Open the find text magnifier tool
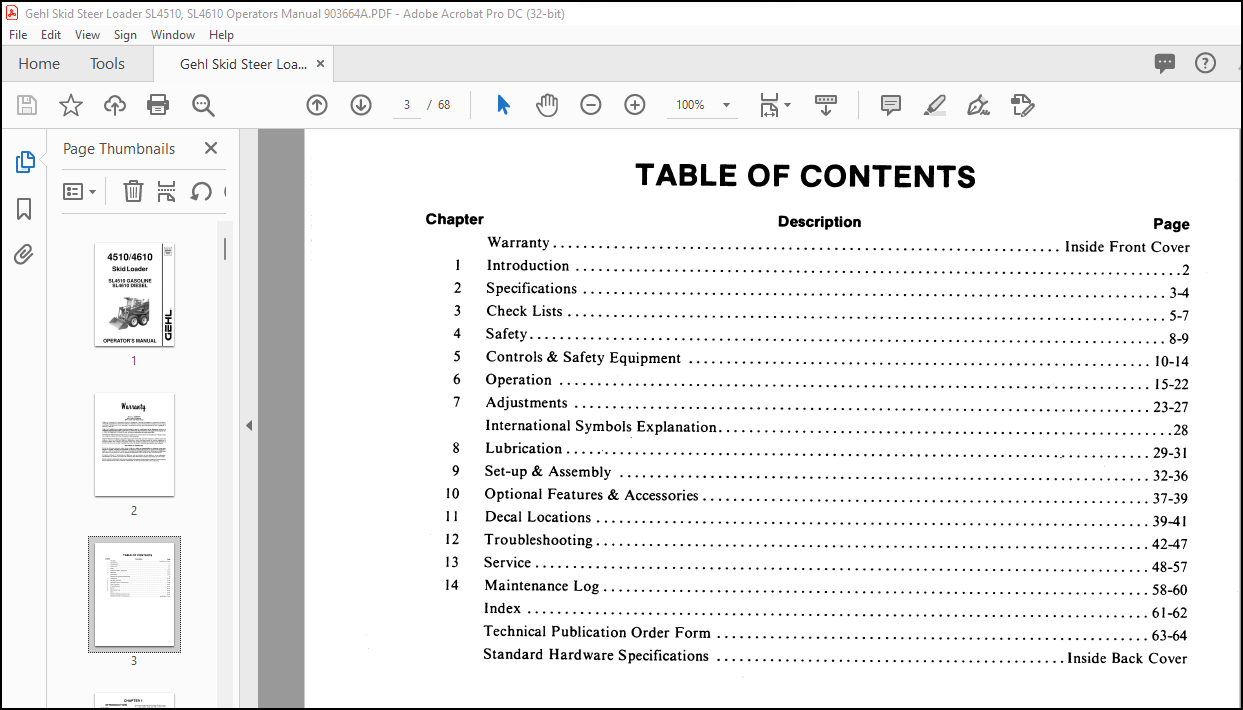1243x710 pixels. pos(204,105)
